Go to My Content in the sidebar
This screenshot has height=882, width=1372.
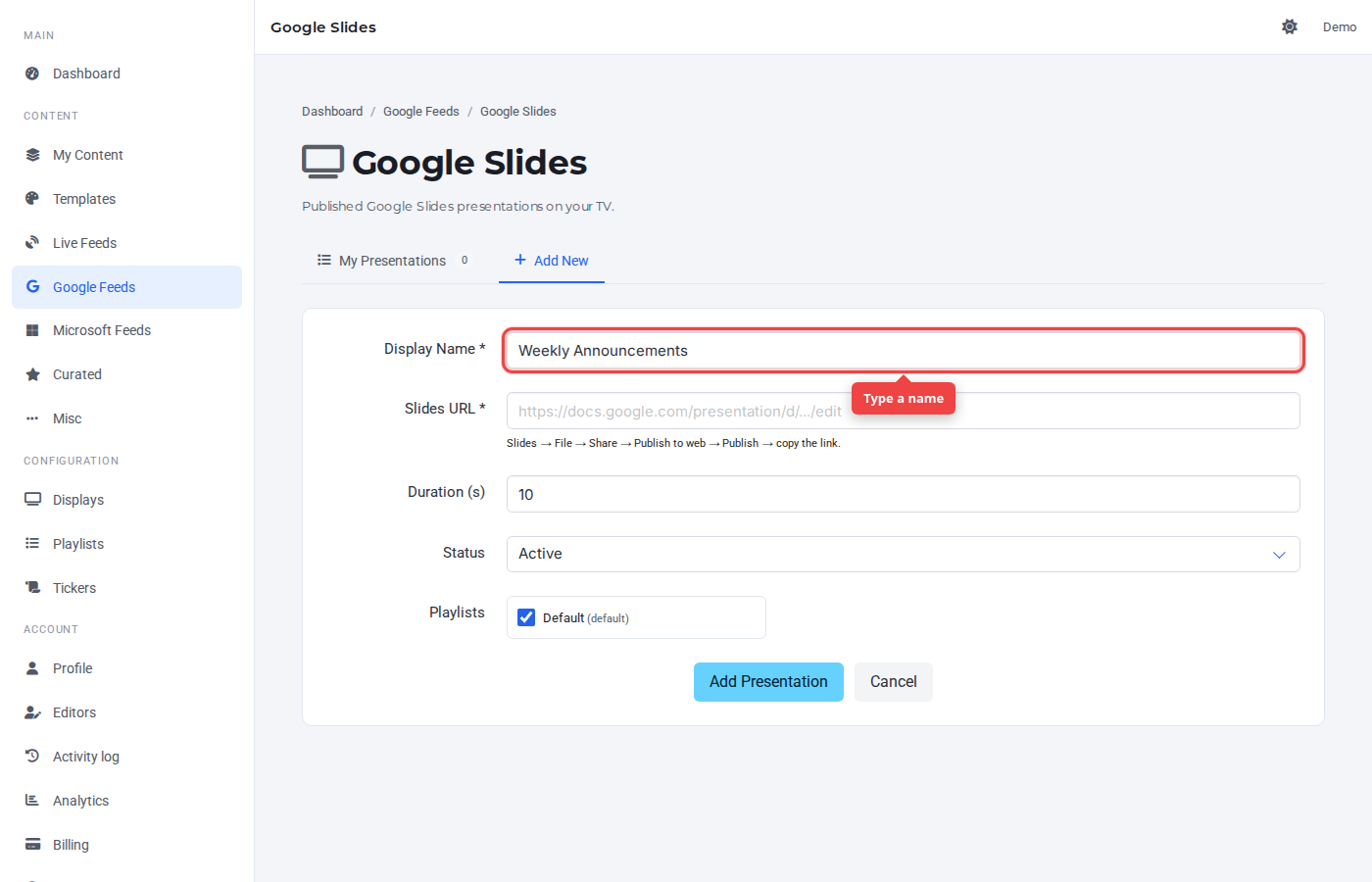coord(126,155)
